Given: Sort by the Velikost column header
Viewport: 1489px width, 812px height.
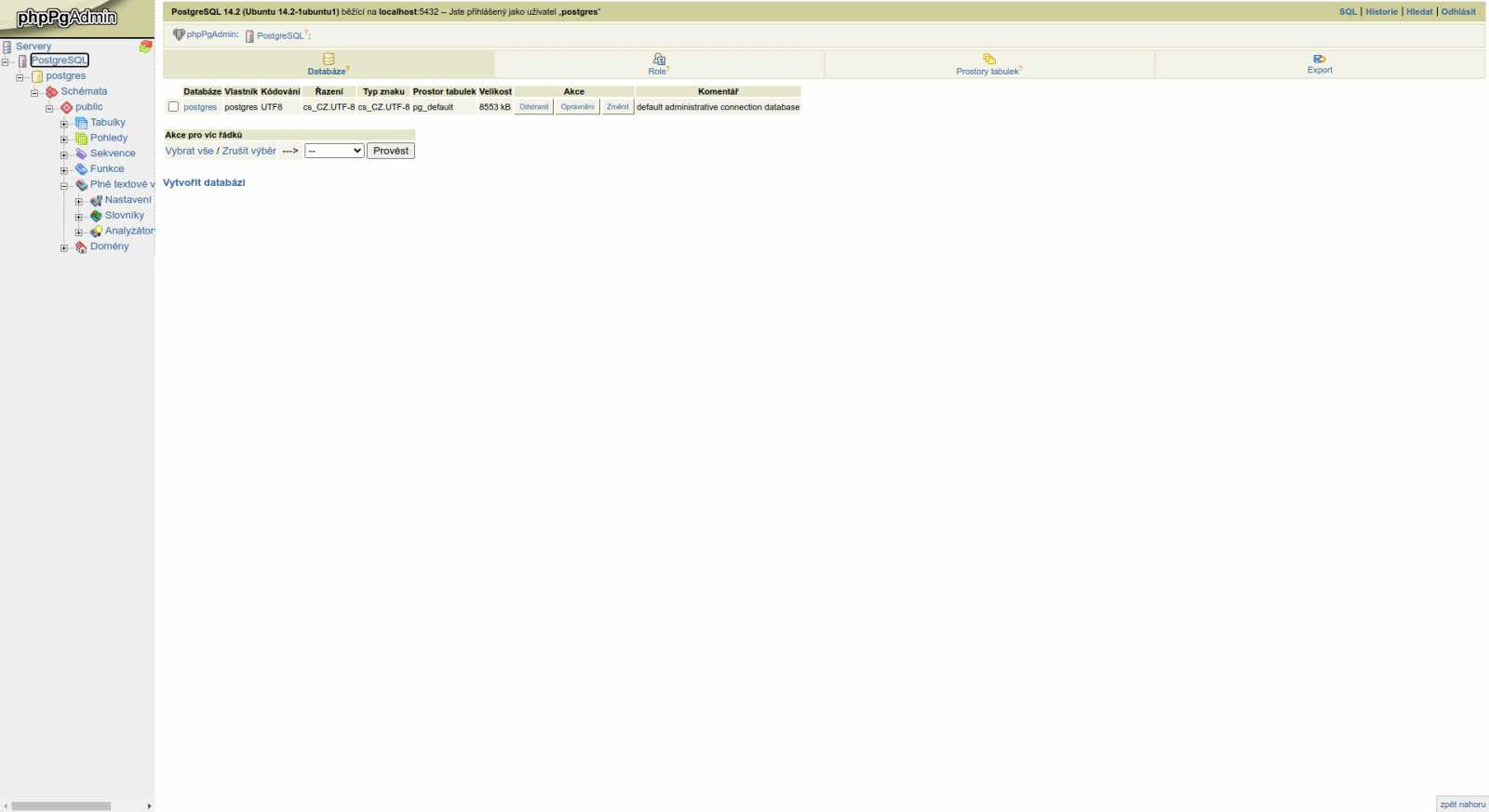Looking at the screenshot, I should 495,91.
